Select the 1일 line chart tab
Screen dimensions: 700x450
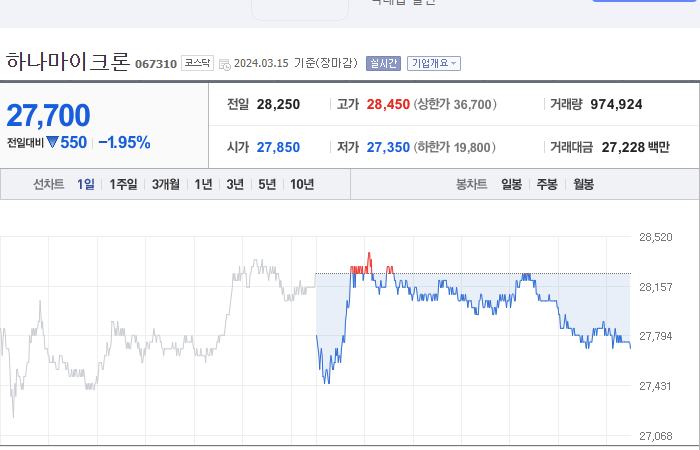[86, 184]
